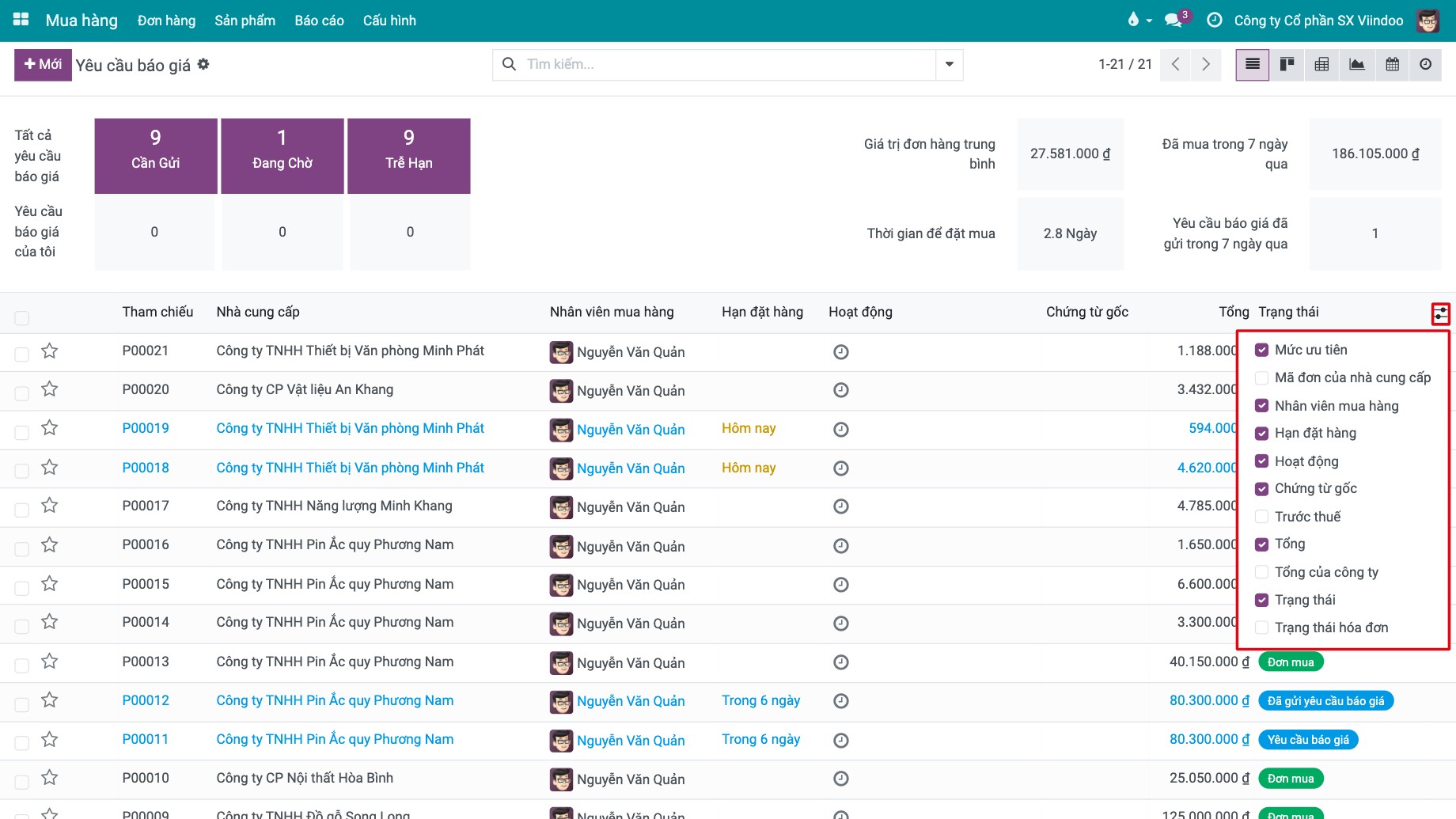The height and width of the screenshot is (819, 1456).
Task: Filter by 9 Cần Gửi card
Action: [156, 156]
